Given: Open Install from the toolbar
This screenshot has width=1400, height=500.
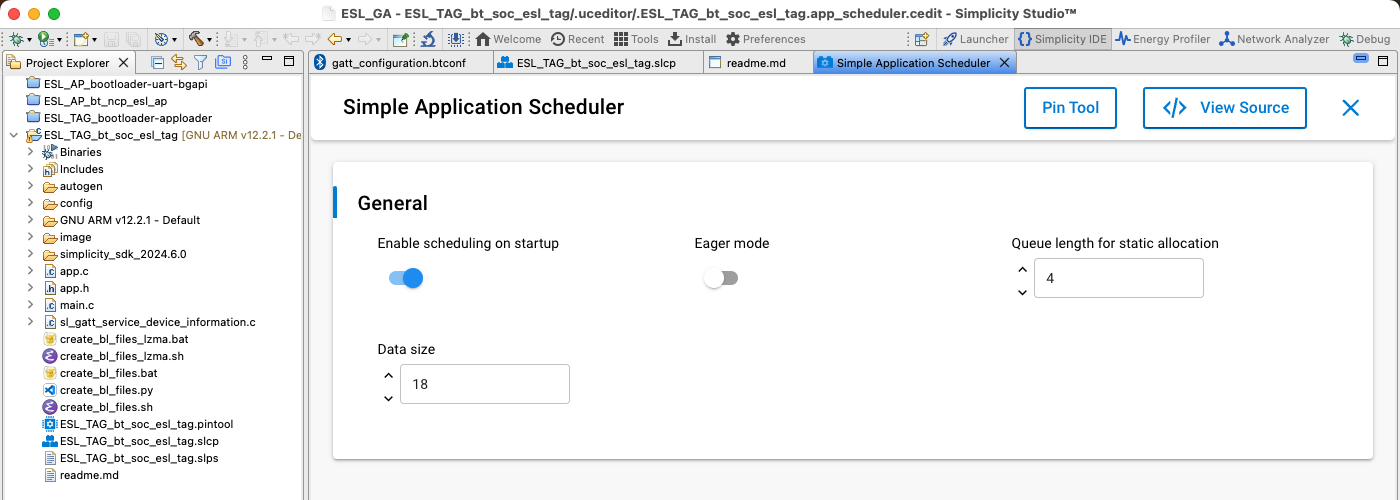Looking at the screenshot, I should click(692, 39).
